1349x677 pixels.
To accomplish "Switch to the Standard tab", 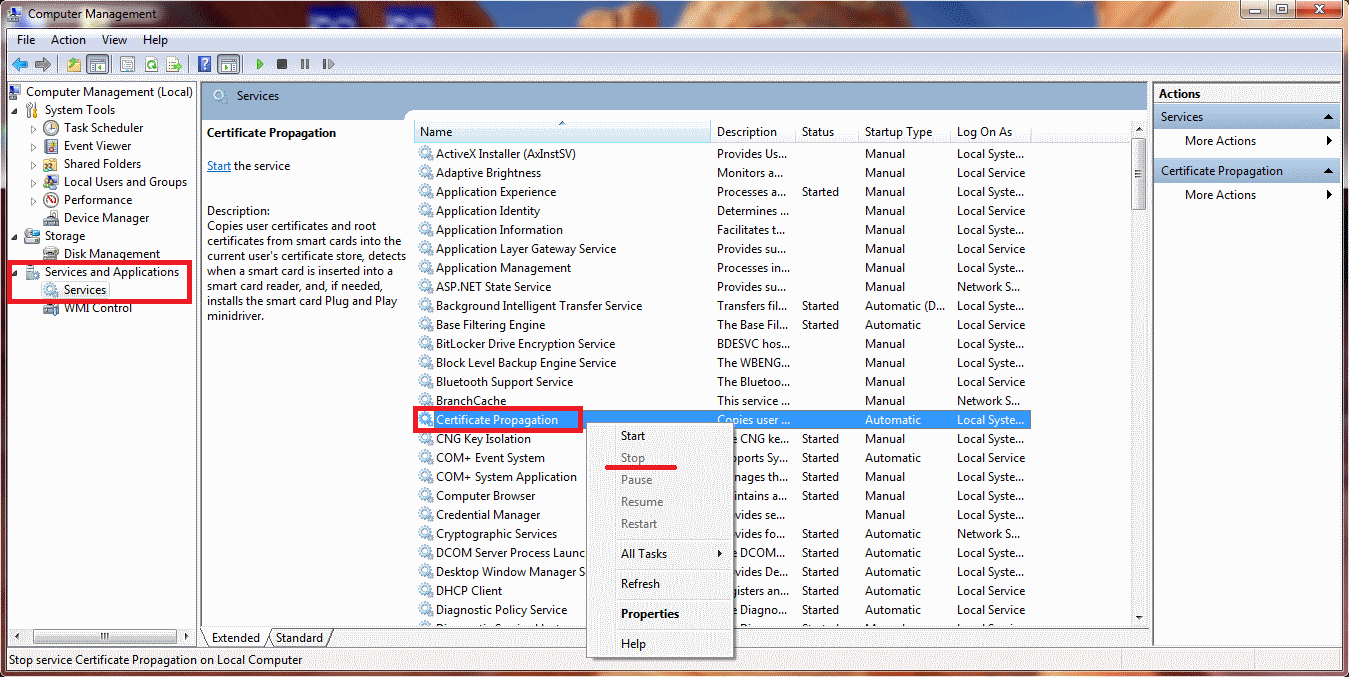I will click(x=299, y=638).
